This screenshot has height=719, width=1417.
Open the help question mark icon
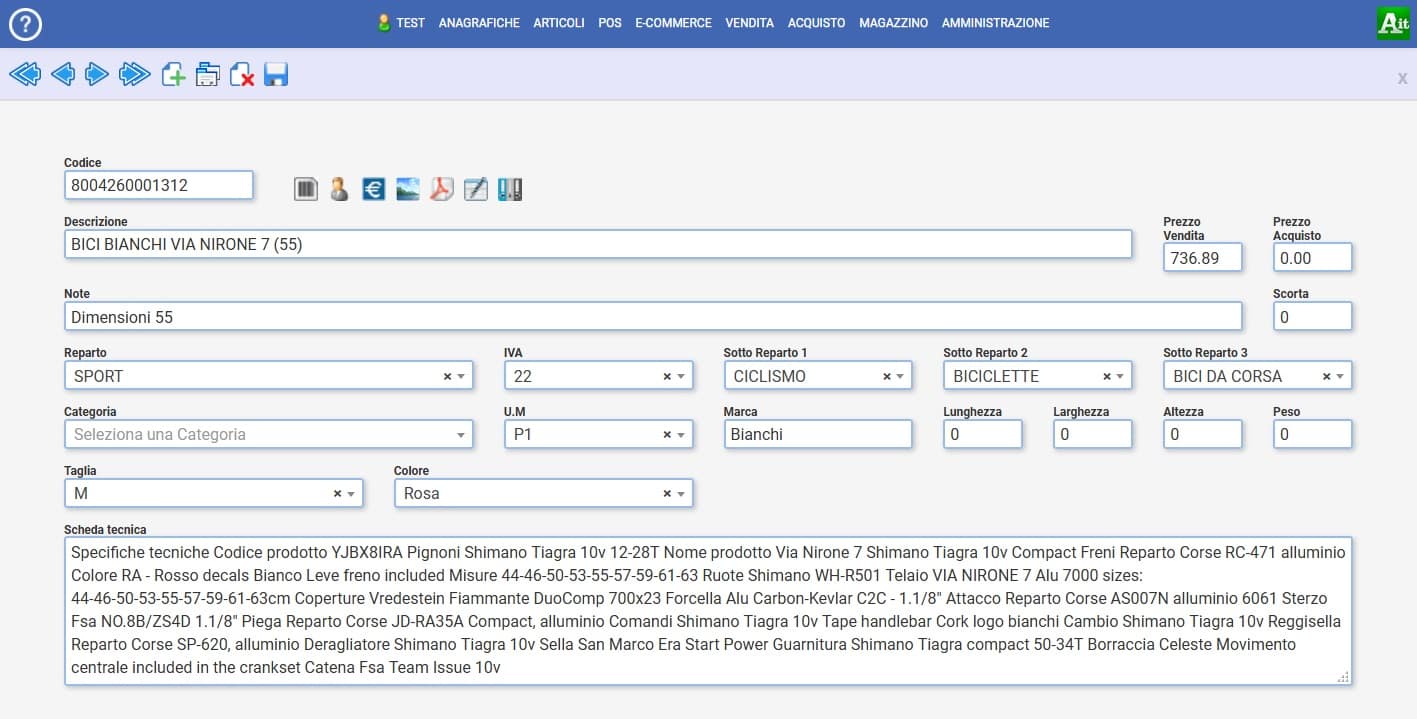24,23
